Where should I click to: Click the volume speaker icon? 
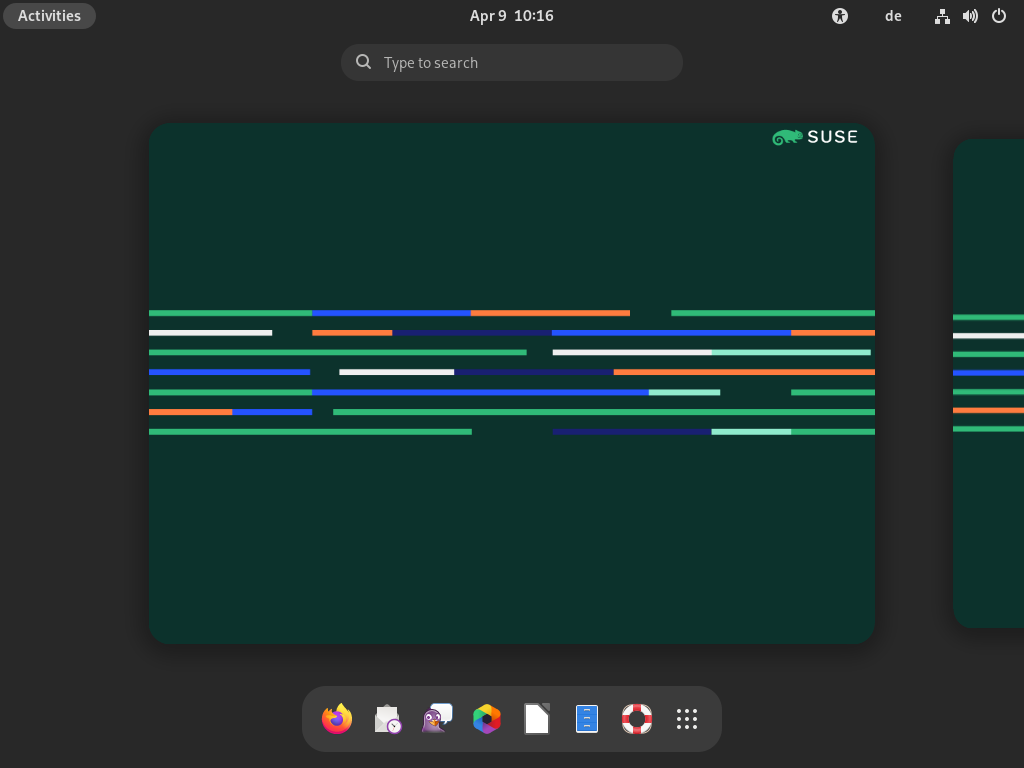coord(970,16)
